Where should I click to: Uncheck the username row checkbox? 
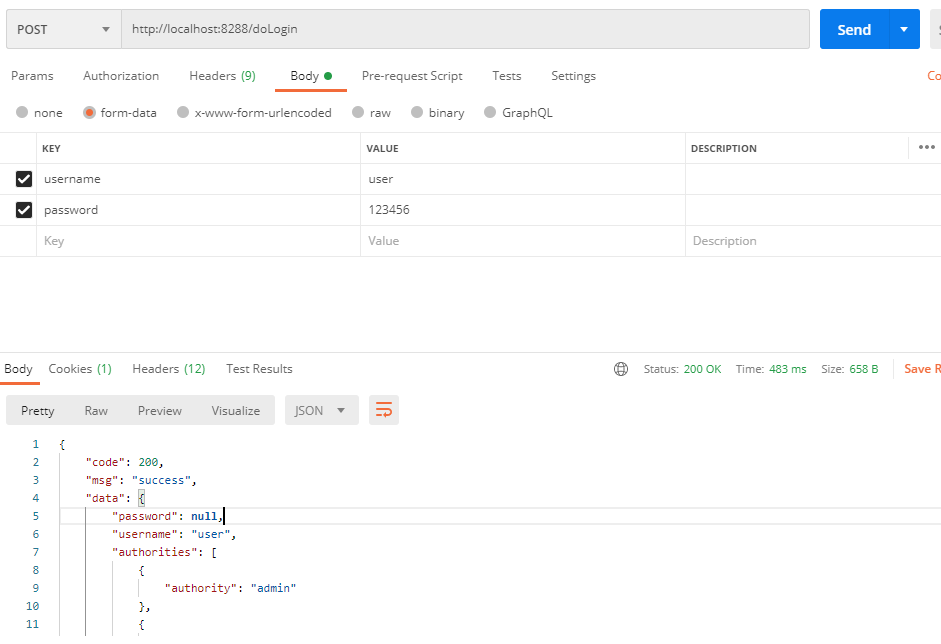(x=24, y=179)
